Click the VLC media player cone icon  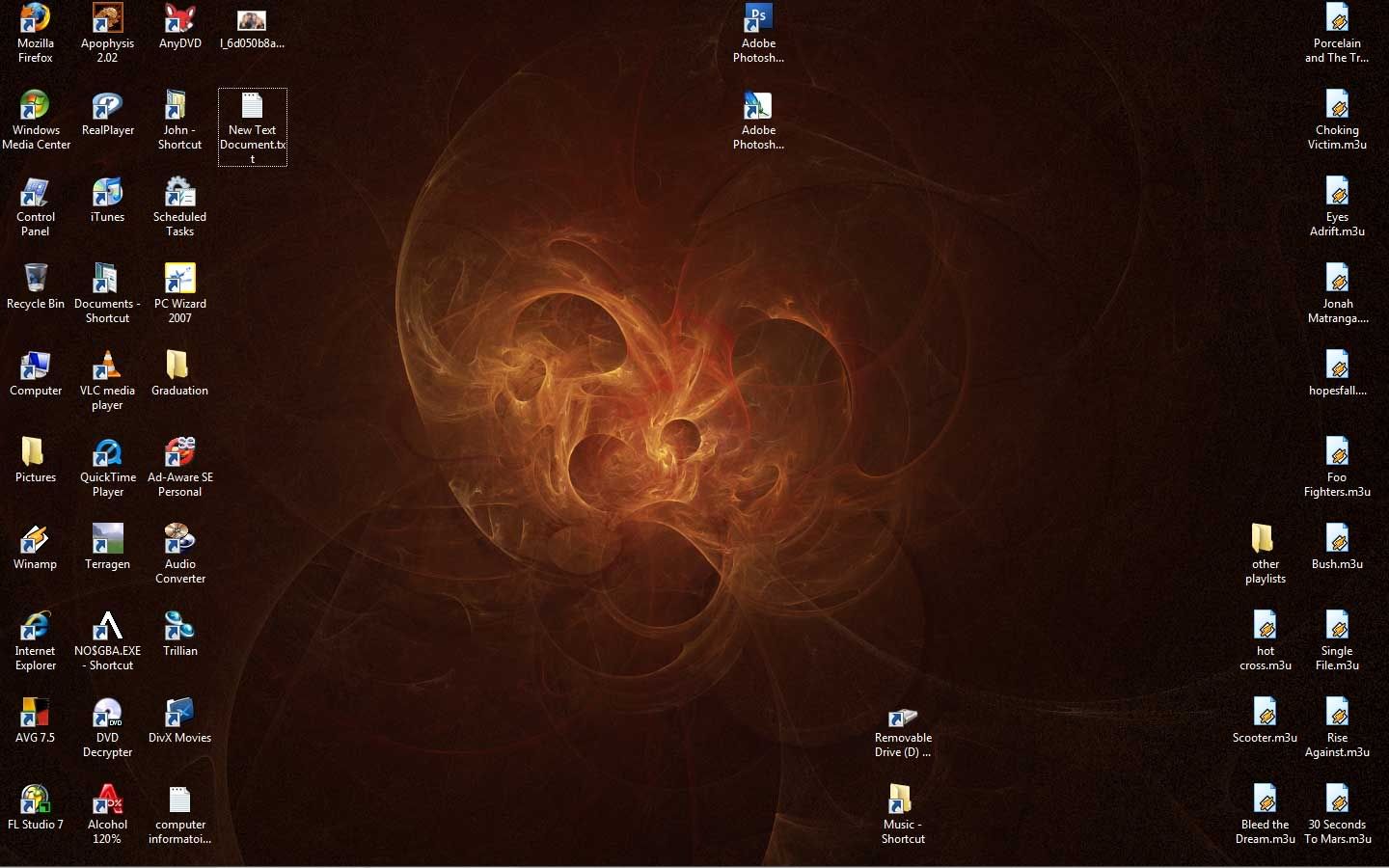(107, 366)
